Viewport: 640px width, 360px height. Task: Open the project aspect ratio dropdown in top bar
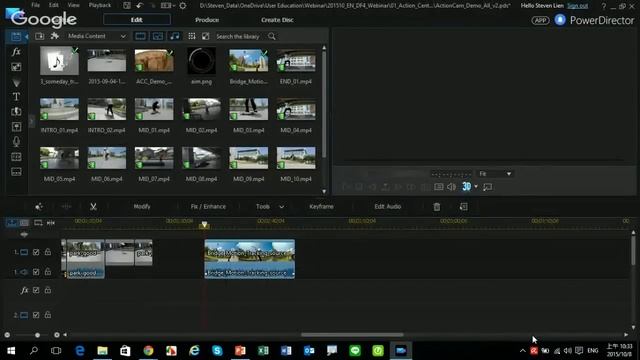[x=167, y=6]
